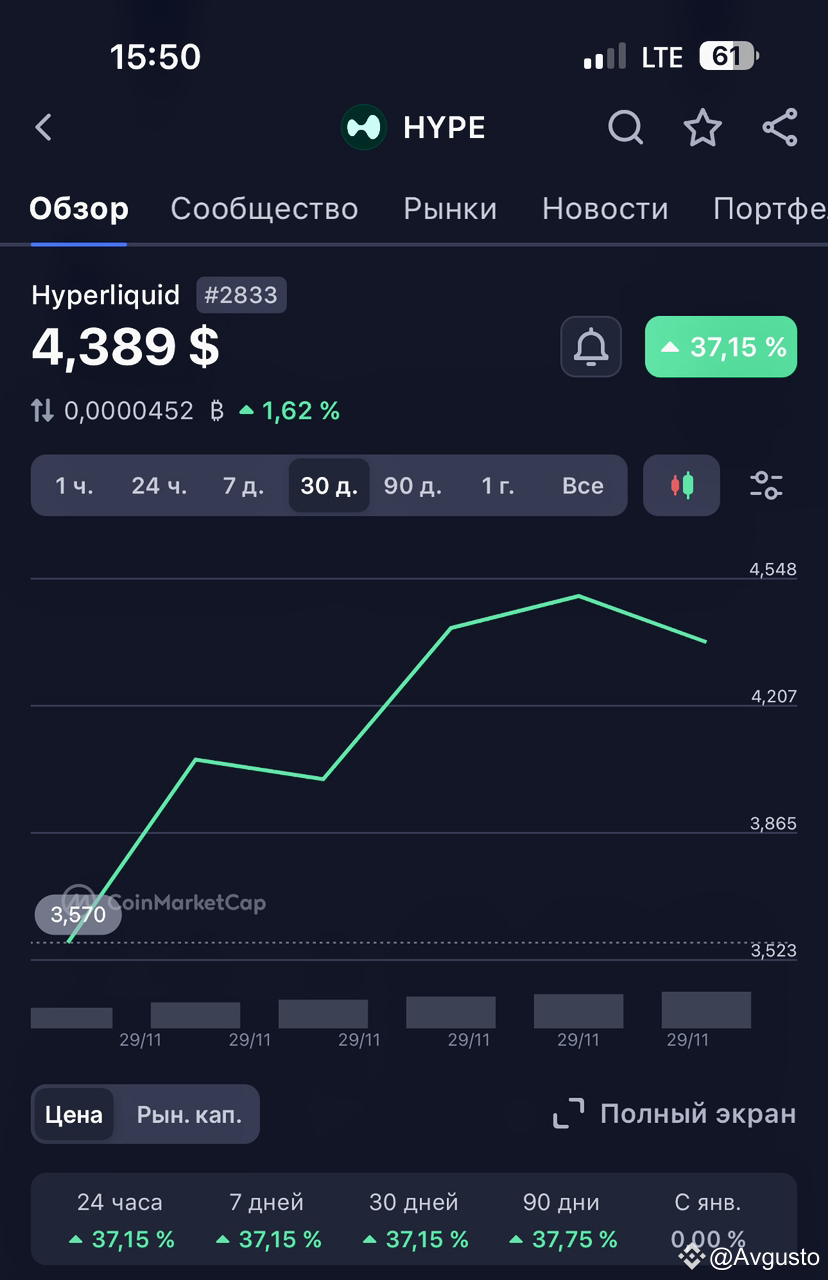Set a price alert with the bell icon
828x1280 pixels.
[590, 346]
